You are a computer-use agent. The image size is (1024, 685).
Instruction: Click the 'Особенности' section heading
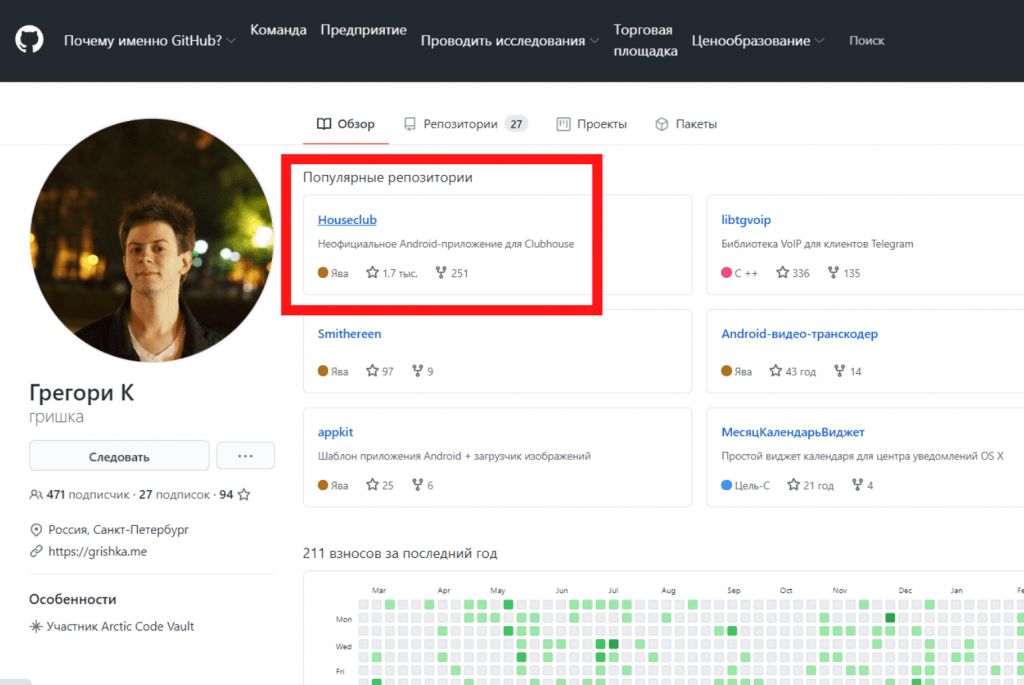tap(72, 599)
